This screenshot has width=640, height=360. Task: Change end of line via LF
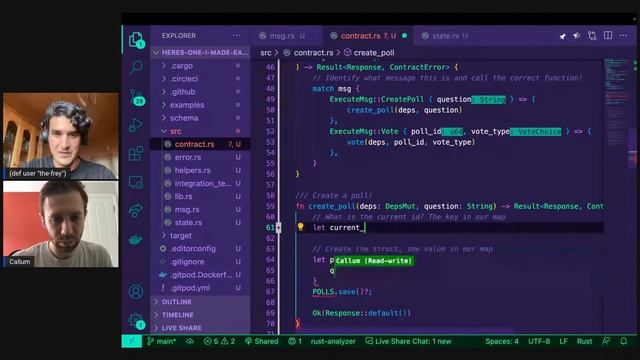click(x=563, y=341)
